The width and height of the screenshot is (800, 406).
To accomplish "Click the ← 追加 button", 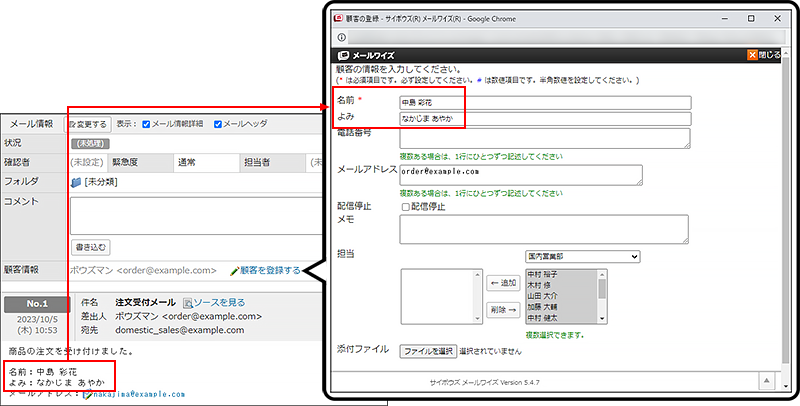I will click(x=504, y=283).
